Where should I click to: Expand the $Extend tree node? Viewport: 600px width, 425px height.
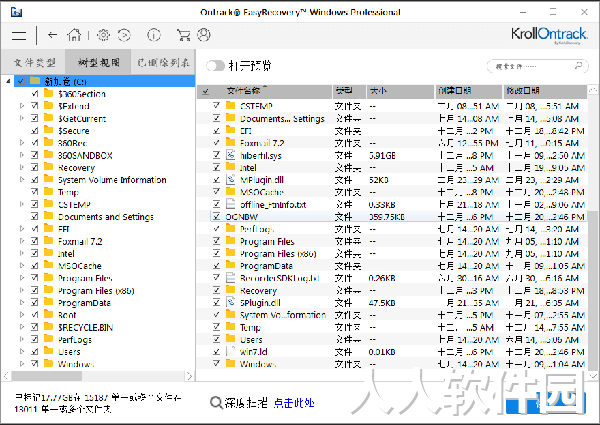point(22,106)
